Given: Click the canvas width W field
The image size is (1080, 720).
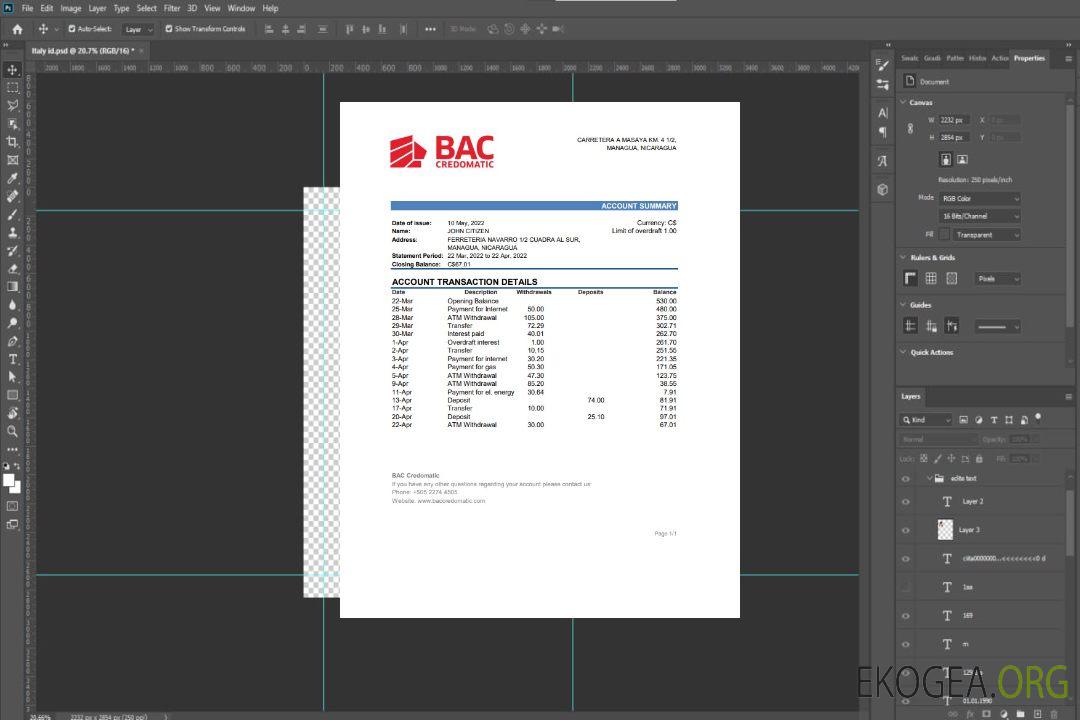Looking at the screenshot, I should click(x=955, y=120).
